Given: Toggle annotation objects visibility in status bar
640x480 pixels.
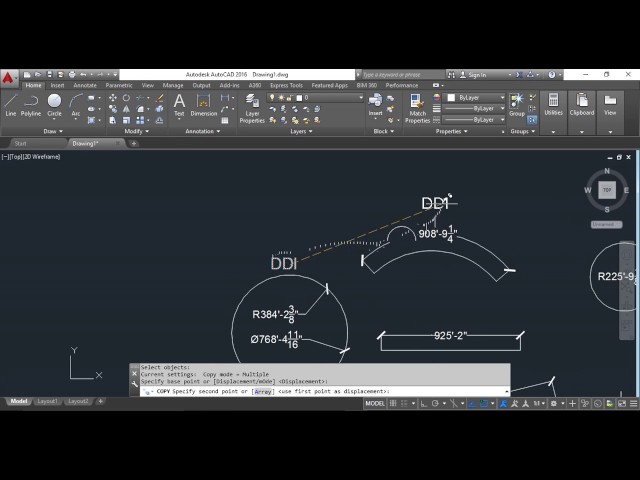Looking at the screenshot, I should (503, 404).
